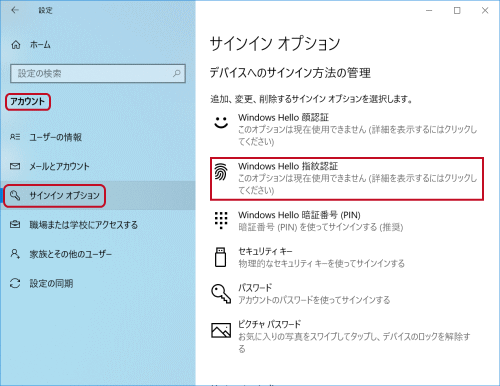Expand Windows Hello 暗証番号 (PIN) option
The height and width of the screenshot is (386, 500).
point(347,221)
